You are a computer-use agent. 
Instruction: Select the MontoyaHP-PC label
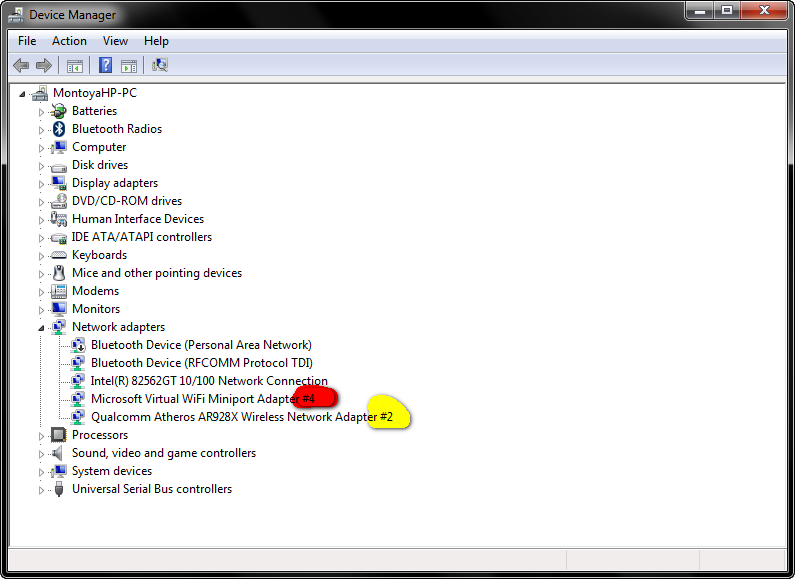(95, 93)
